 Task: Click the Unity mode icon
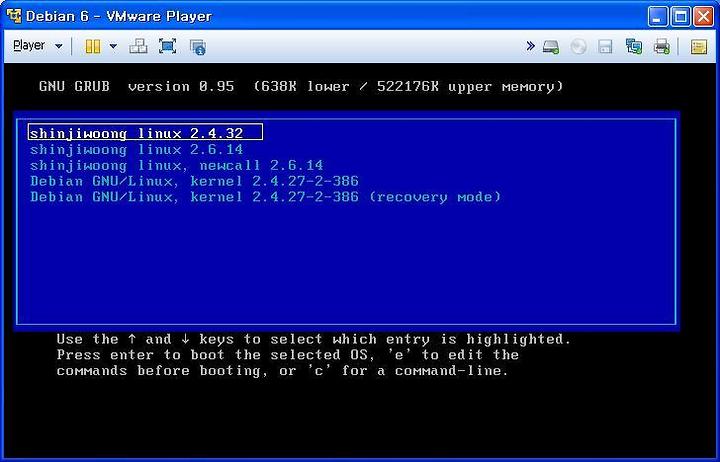(x=198, y=47)
